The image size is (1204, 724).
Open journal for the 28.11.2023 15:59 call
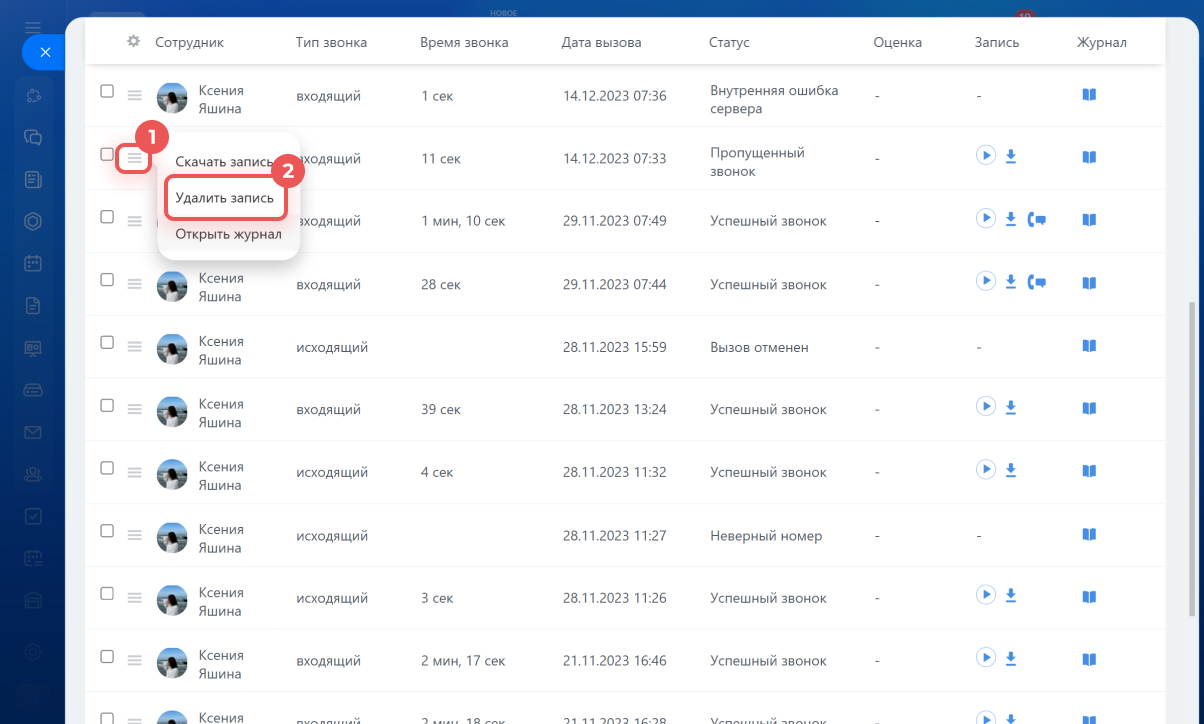(x=1089, y=345)
